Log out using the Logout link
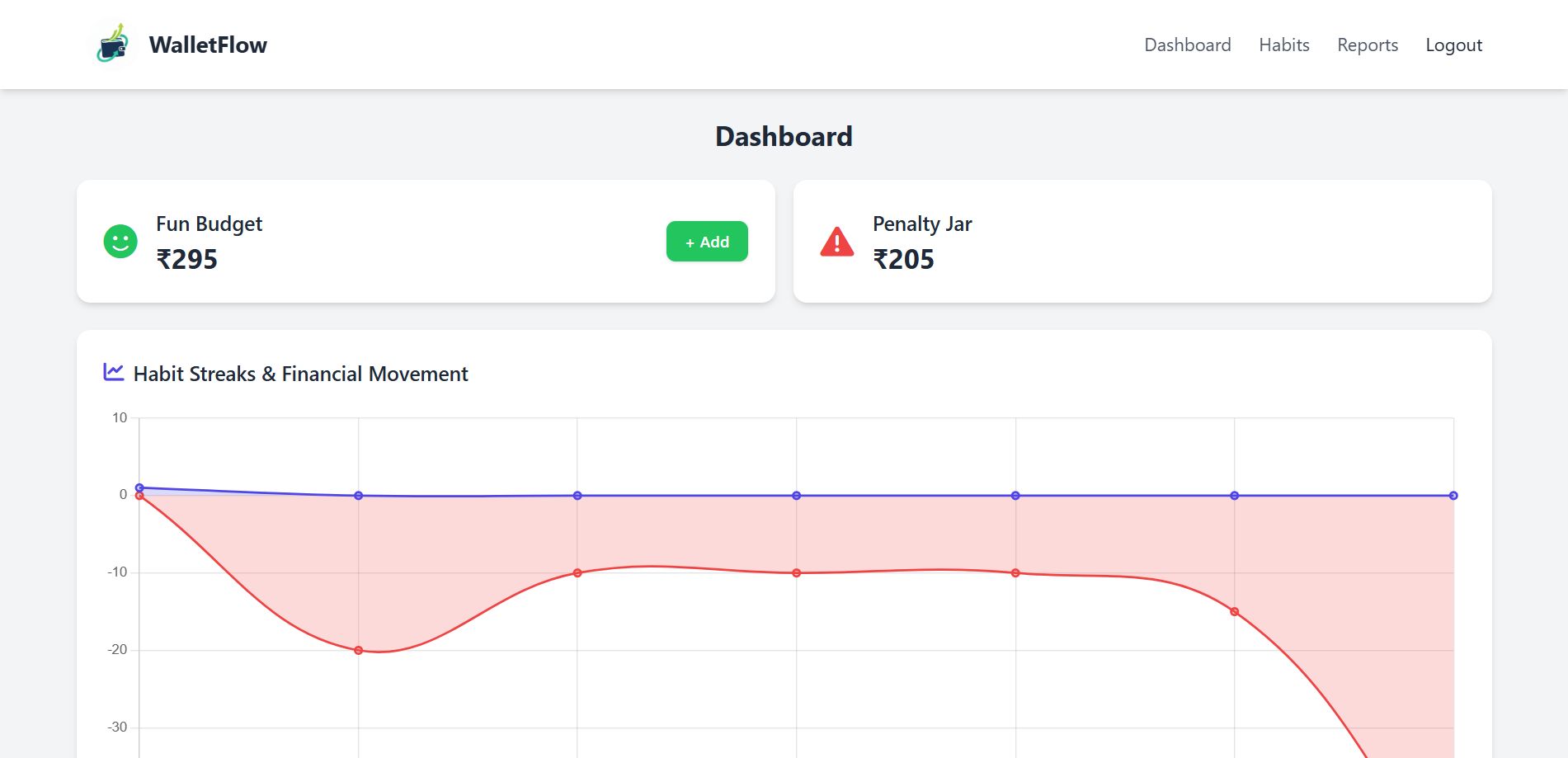1568x758 pixels. [x=1453, y=45]
